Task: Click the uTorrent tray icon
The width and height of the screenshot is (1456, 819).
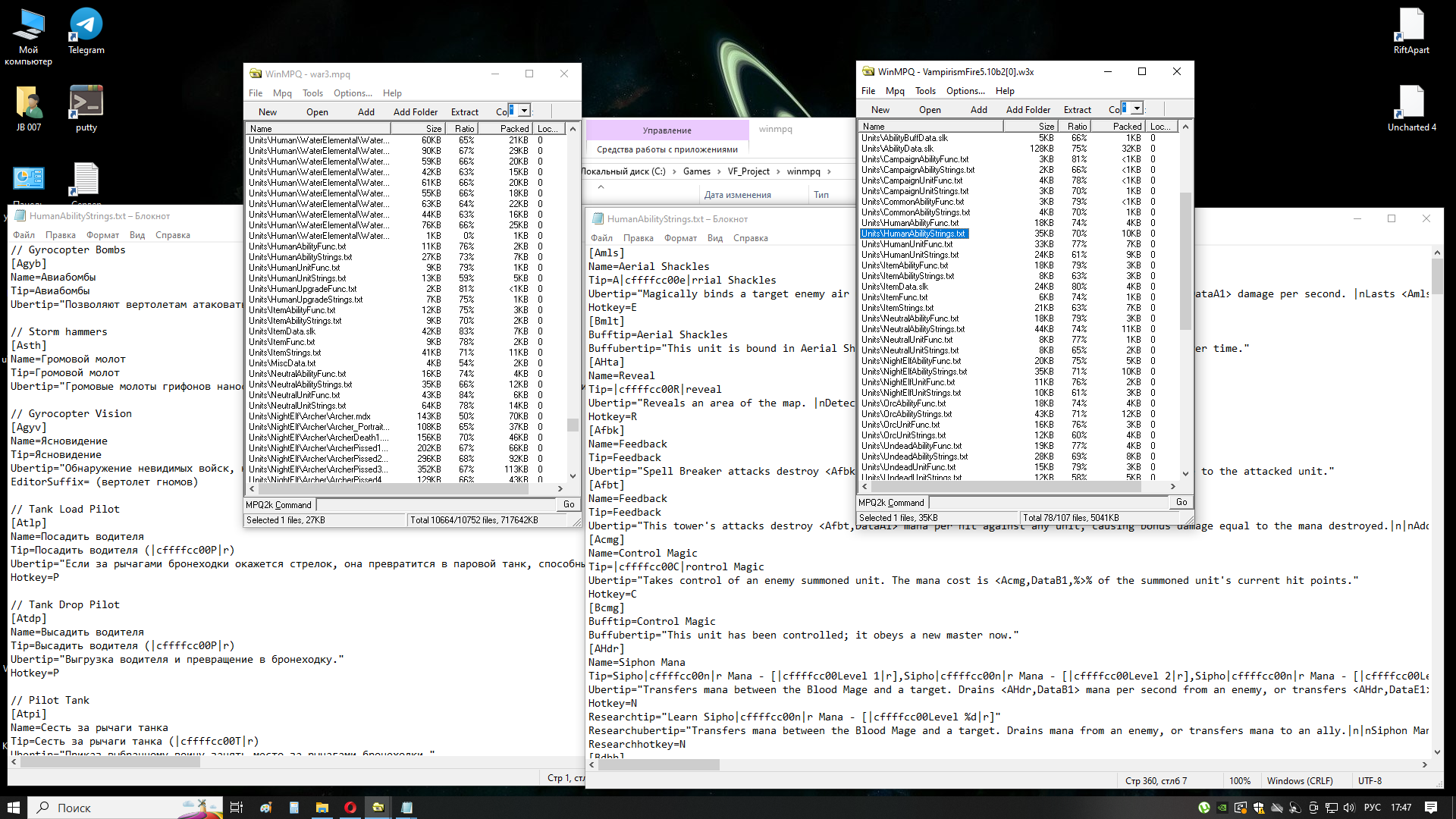Action: pos(1203,808)
